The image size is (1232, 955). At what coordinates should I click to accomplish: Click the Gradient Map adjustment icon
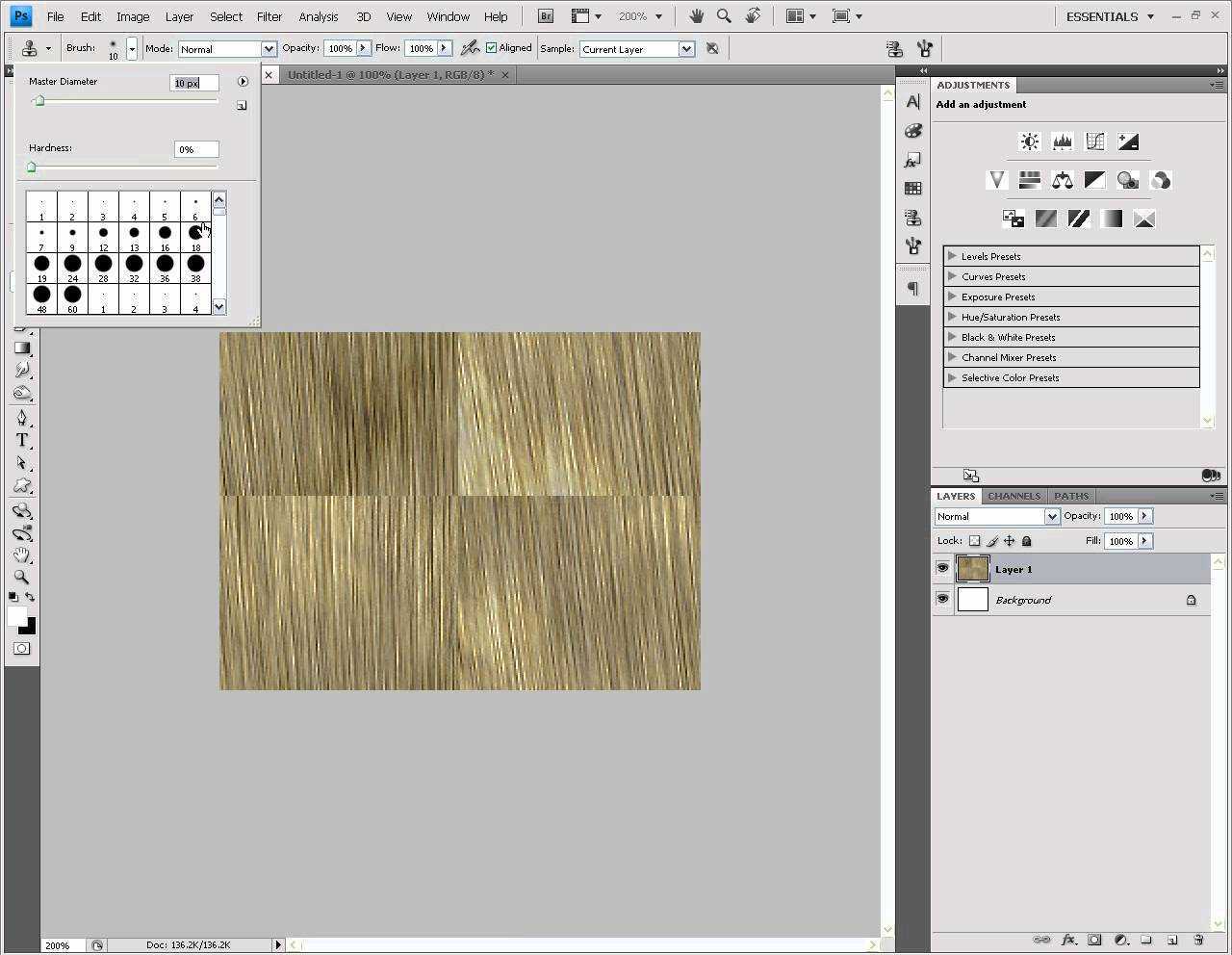tap(1112, 219)
